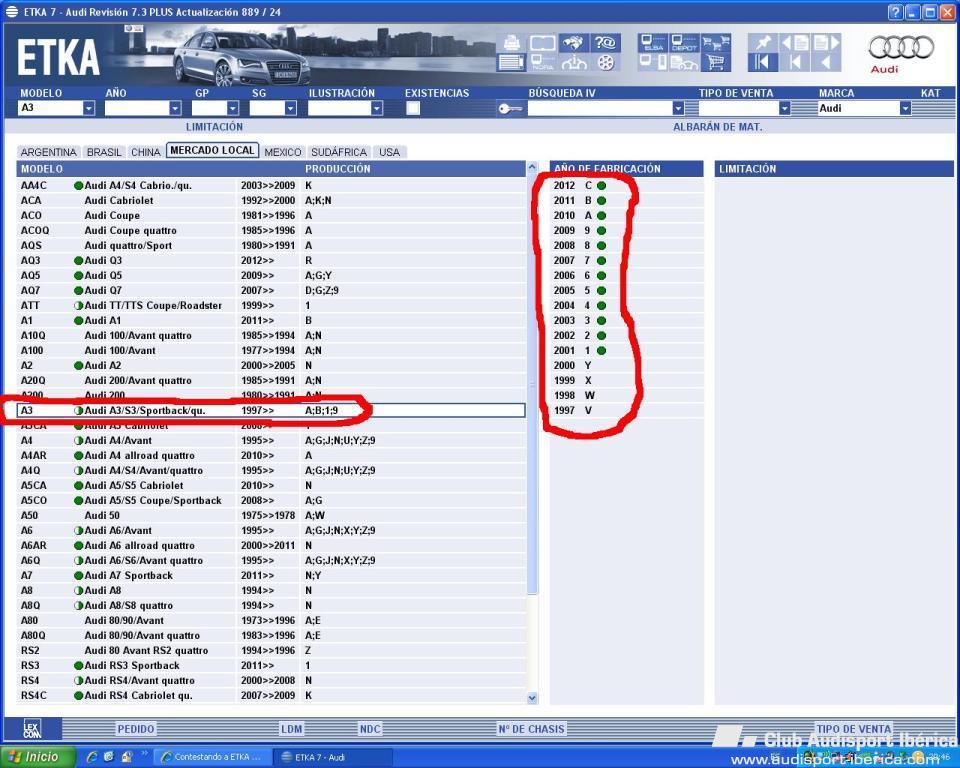Select the Audi RS3 Sportback row
Image resolution: width=960 pixels, height=768 pixels.
271,665
